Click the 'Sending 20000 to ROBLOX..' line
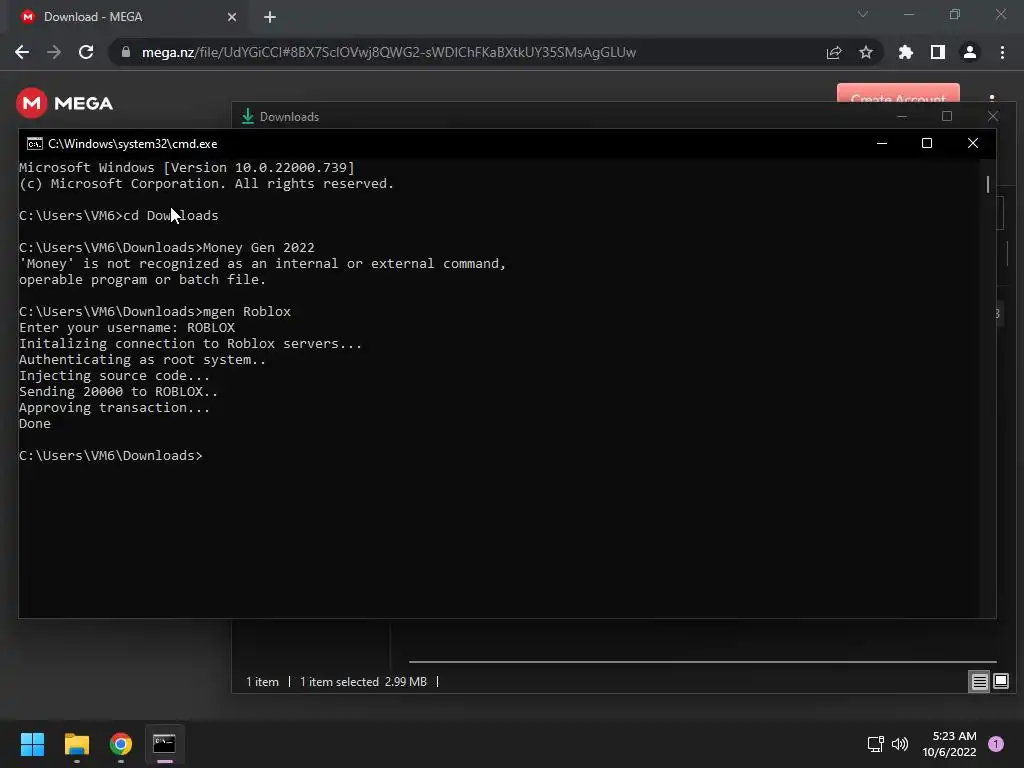The image size is (1024, 768). pos(118,392)
